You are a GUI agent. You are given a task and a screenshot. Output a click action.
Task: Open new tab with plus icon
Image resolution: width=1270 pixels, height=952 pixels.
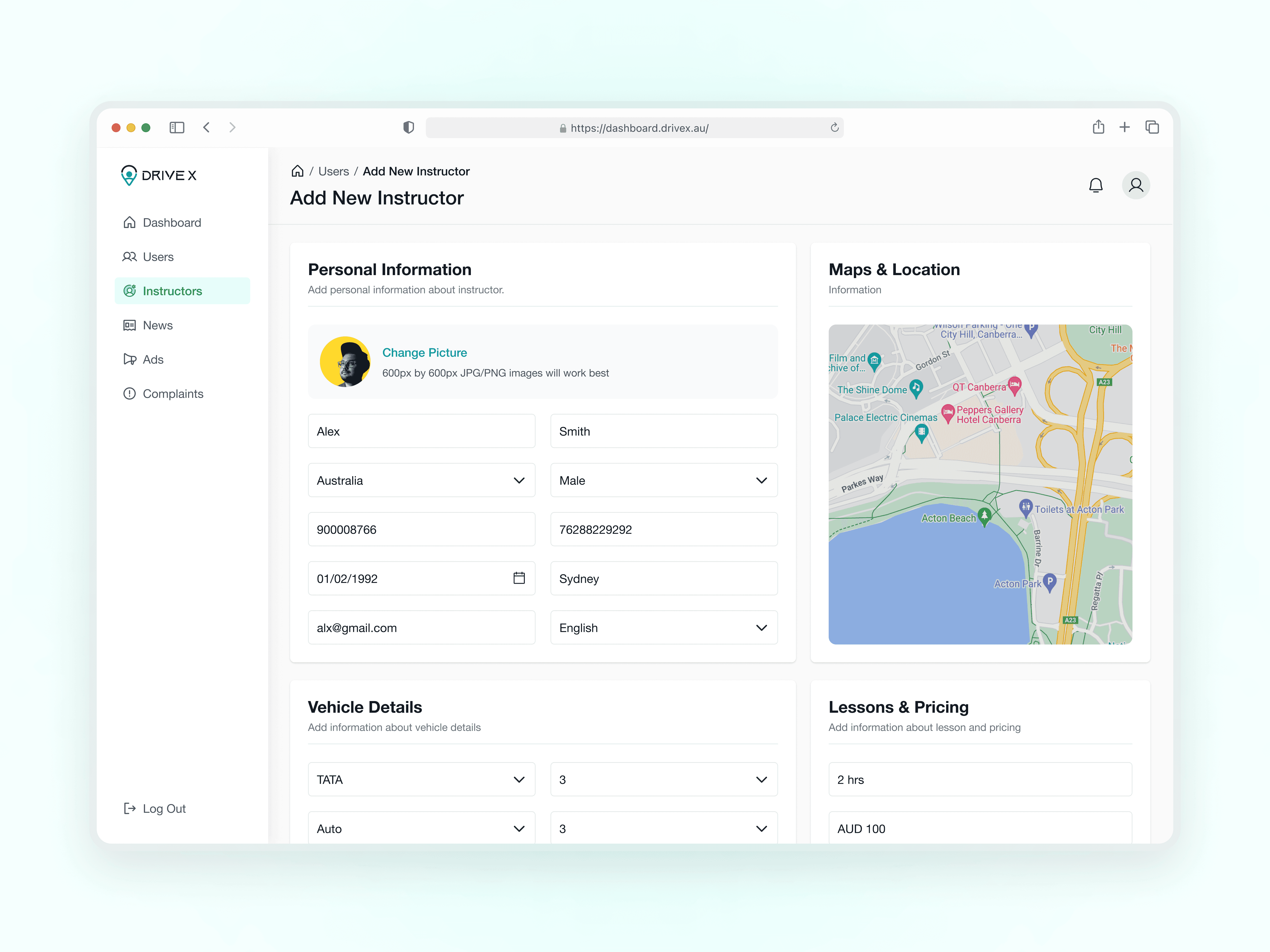pos(1124,127)
